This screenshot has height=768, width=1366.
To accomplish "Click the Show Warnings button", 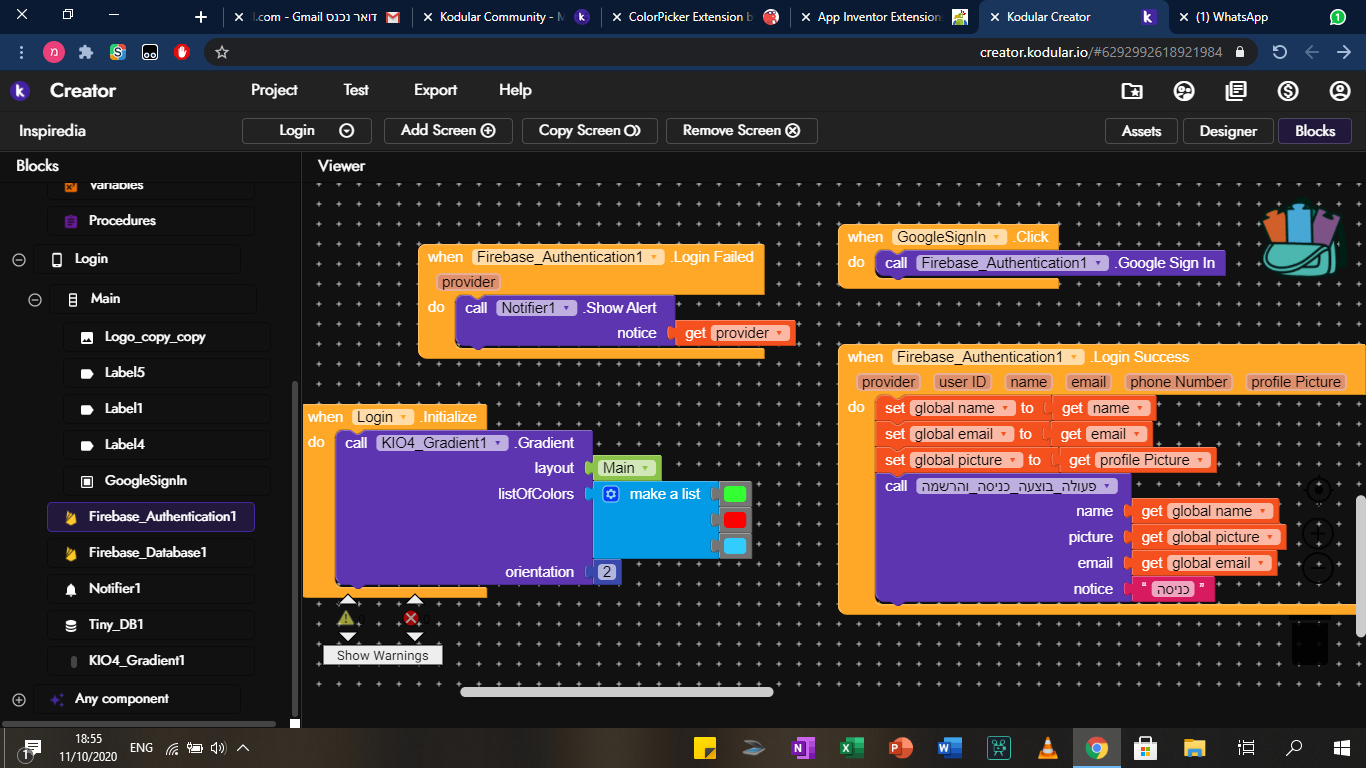I will click(x=382, y=656).
